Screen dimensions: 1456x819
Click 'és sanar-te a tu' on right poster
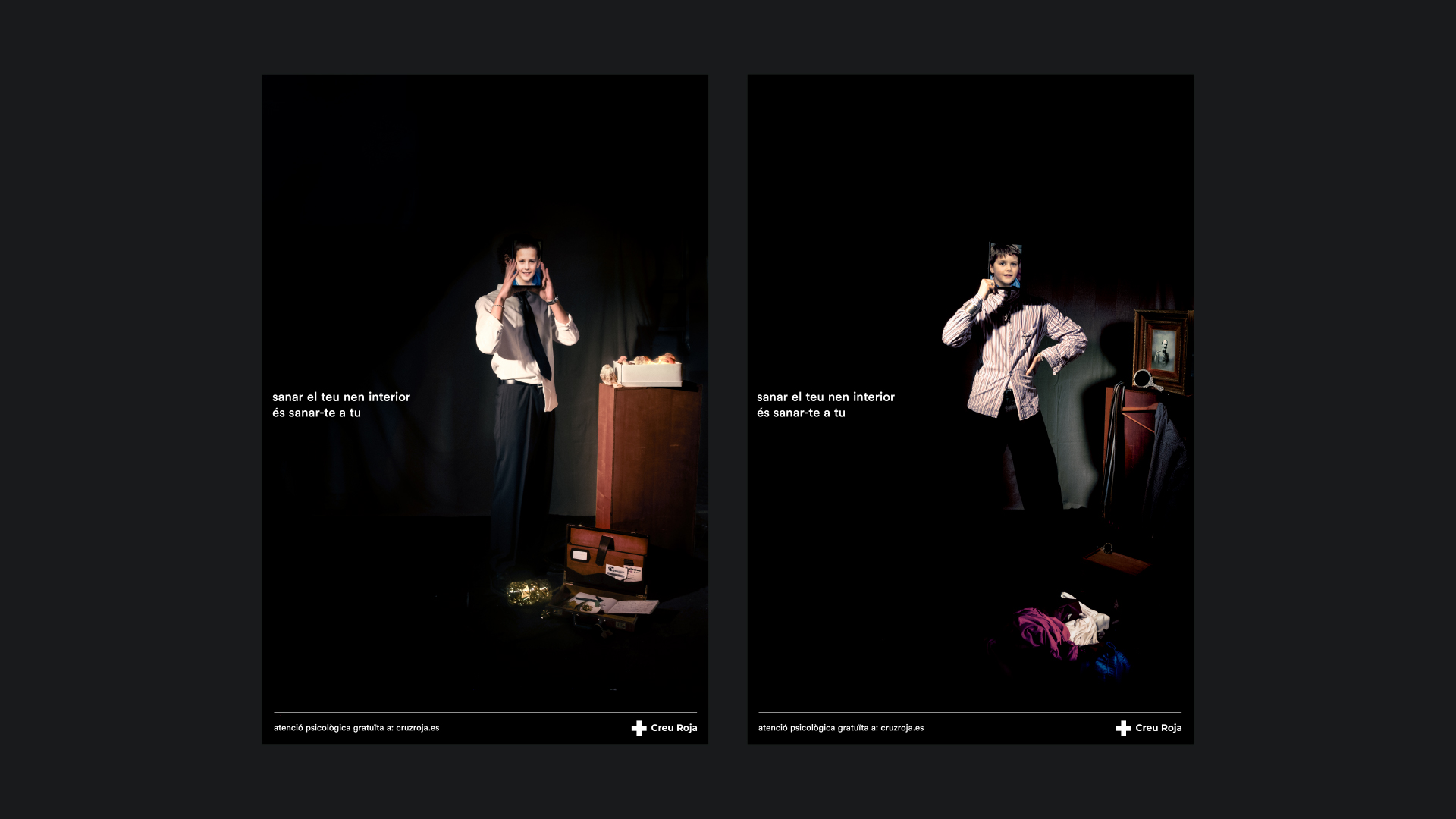coord(801,413)
